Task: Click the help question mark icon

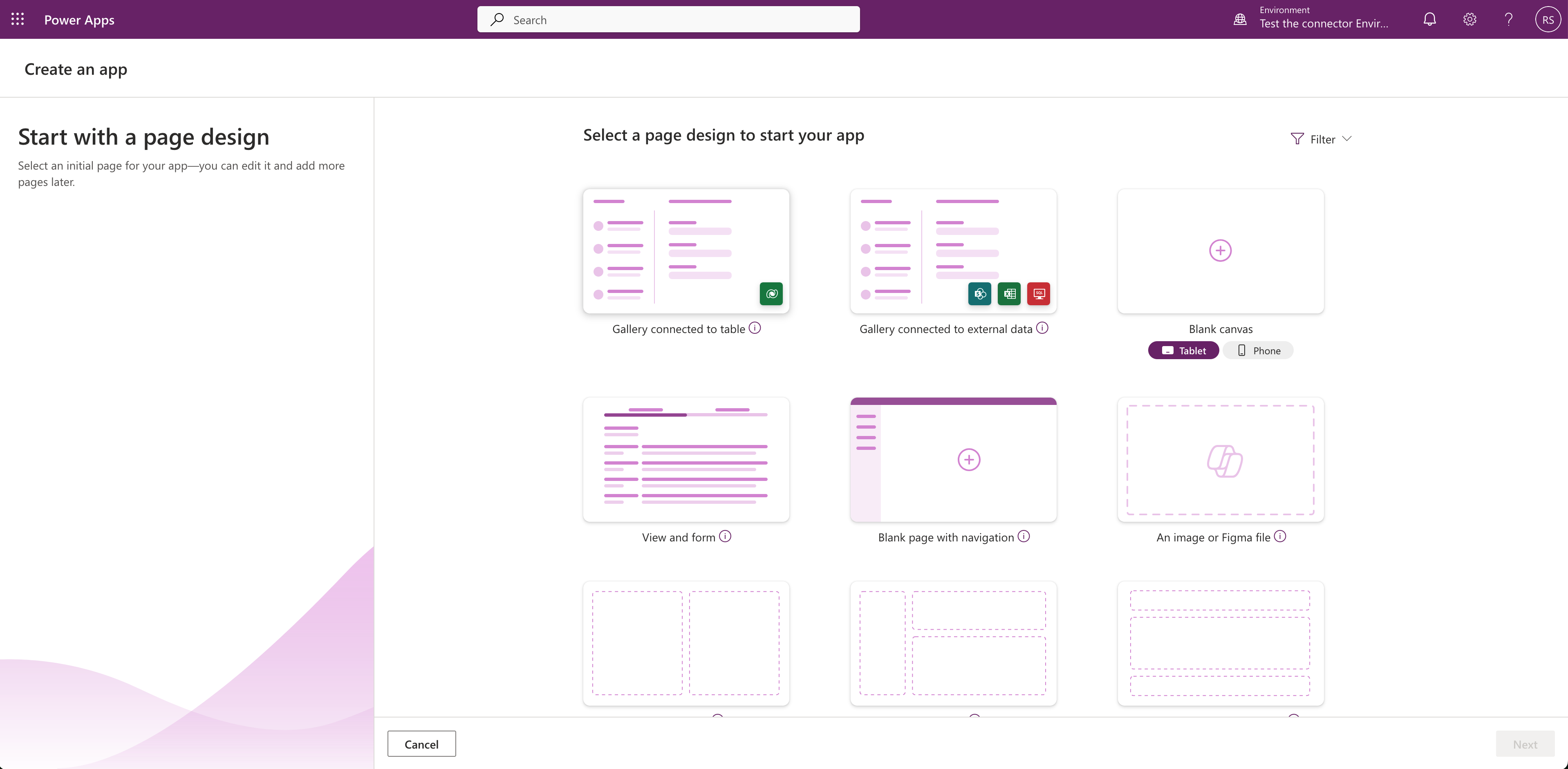Action: point(1508,20)
